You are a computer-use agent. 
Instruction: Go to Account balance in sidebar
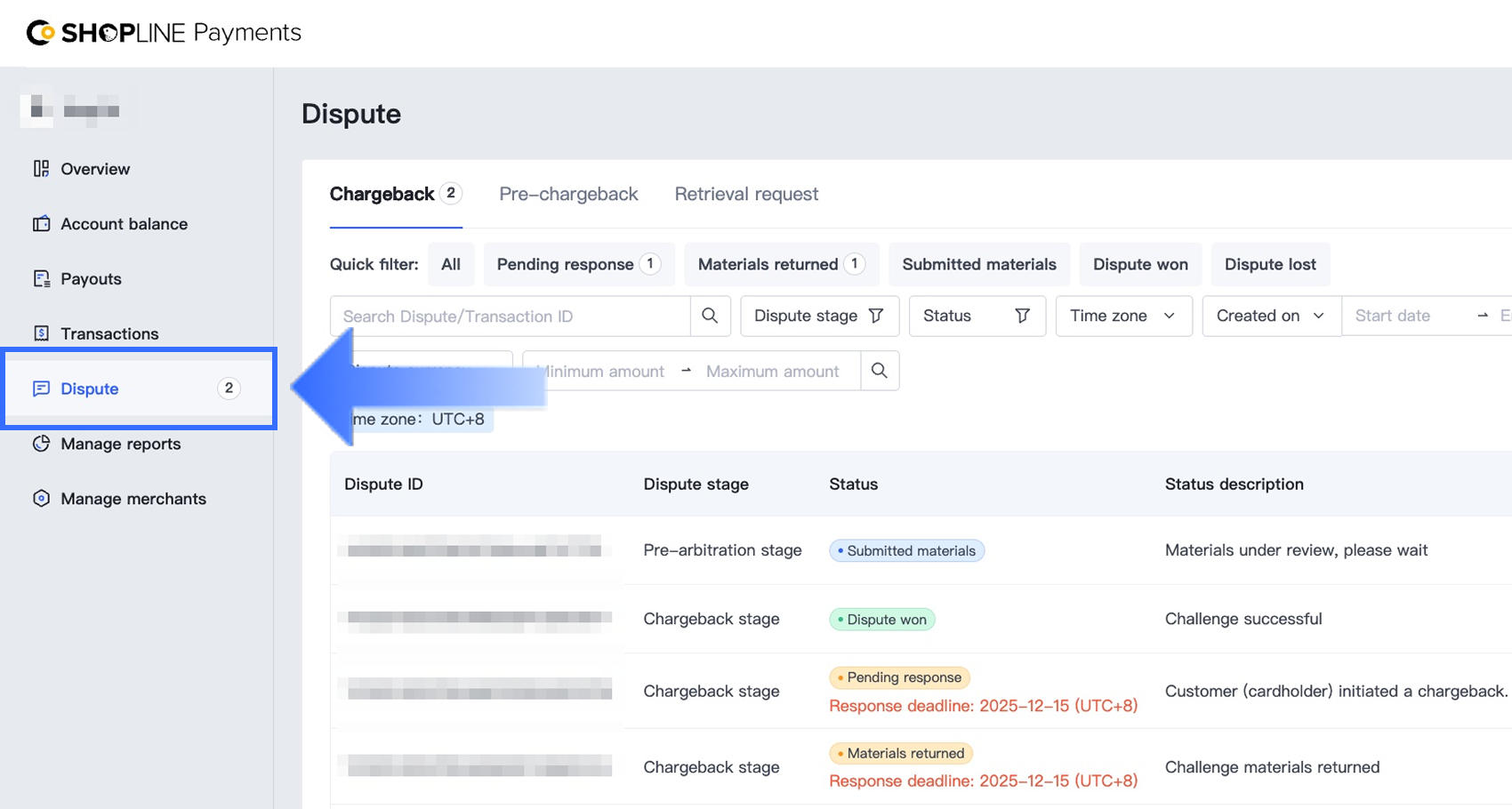click(x=124, y=224)
